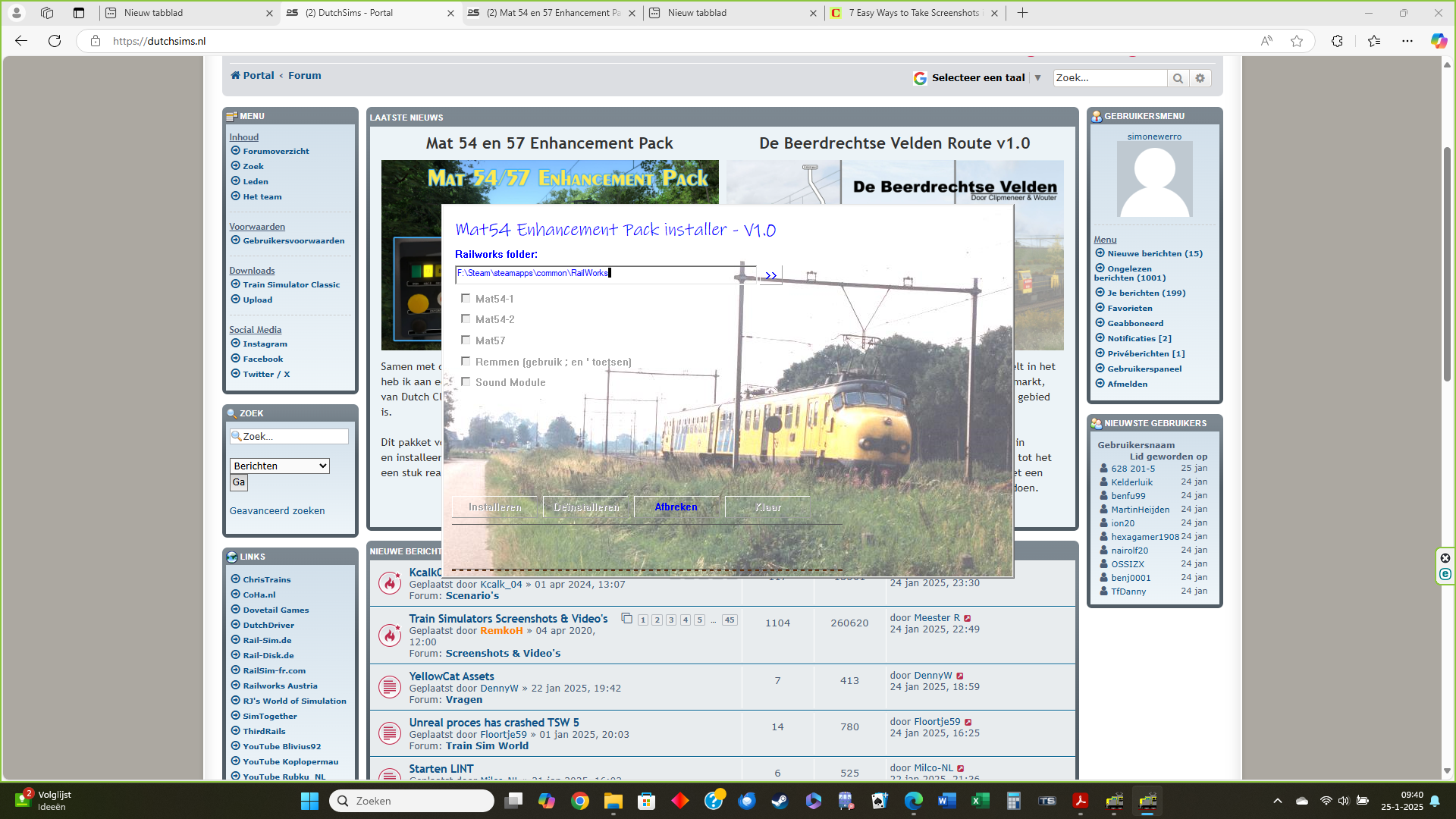The height and width of the screenshot is (819, 1456).
Task: Open Forumoverzicht in the menu
Action: [x=276, y=151]
